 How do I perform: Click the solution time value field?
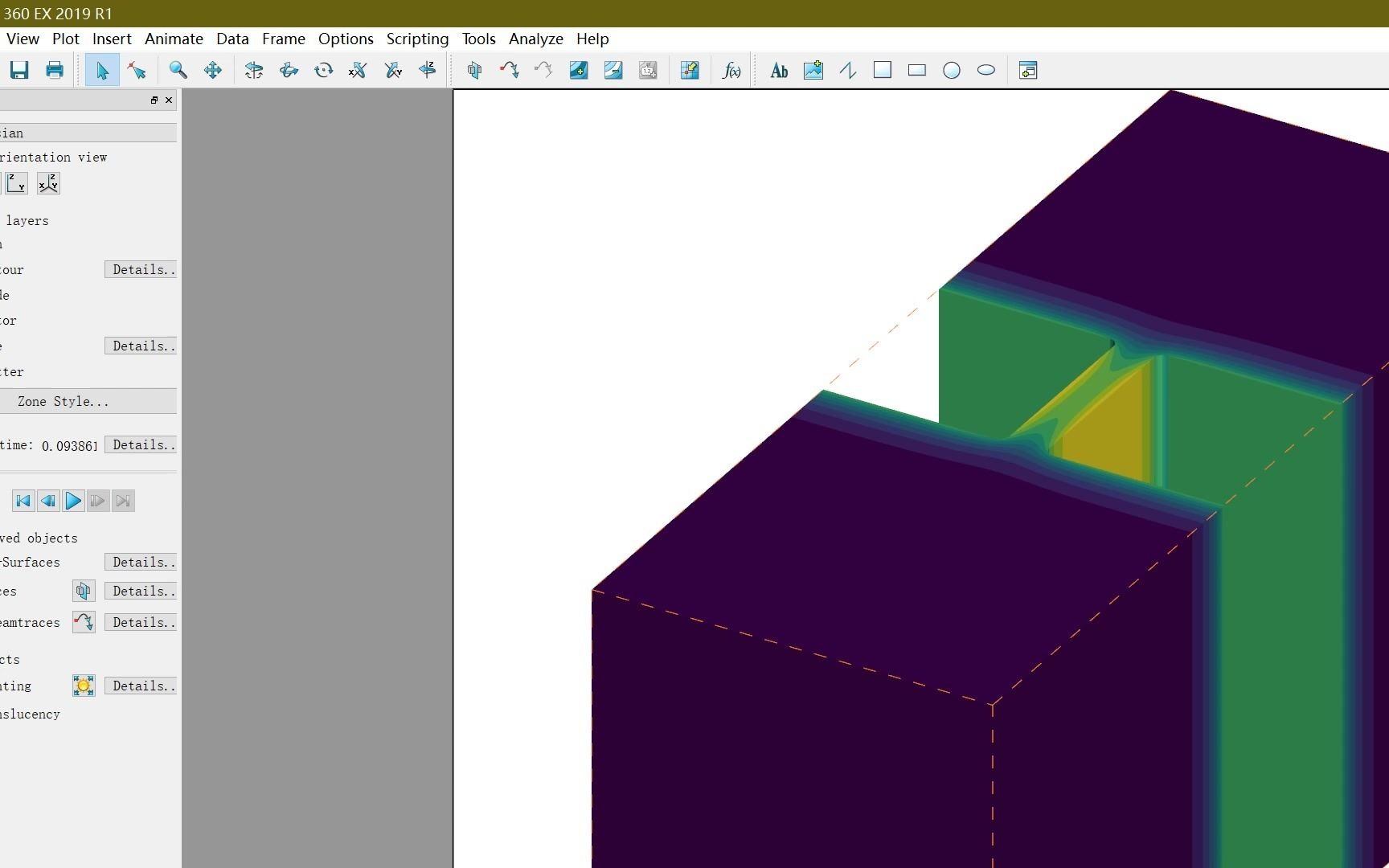pos(70,445)
